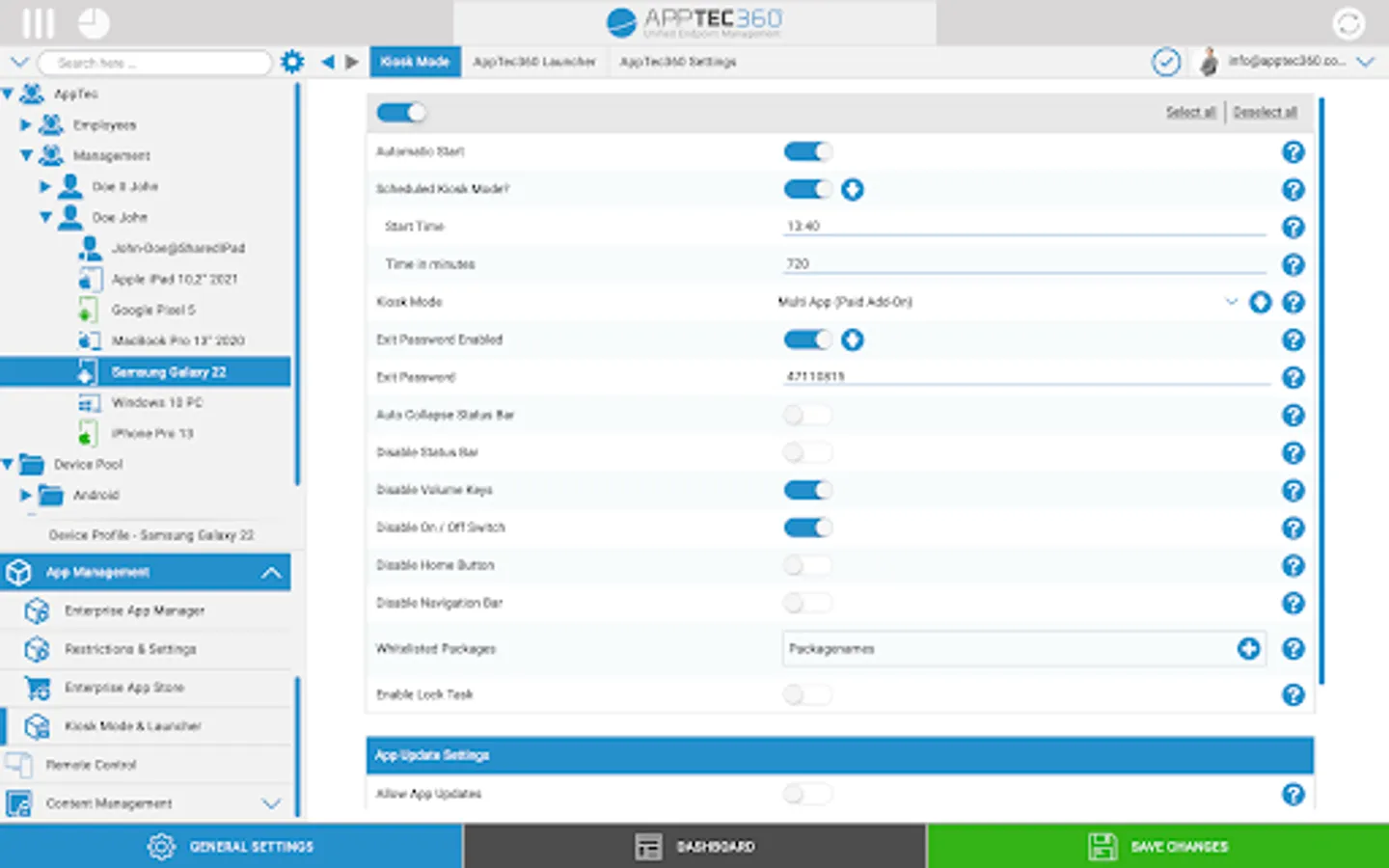Open help for Disable Volume Keys
The width and height of the screenshot is (1389, 868).
pos(1294,490)
